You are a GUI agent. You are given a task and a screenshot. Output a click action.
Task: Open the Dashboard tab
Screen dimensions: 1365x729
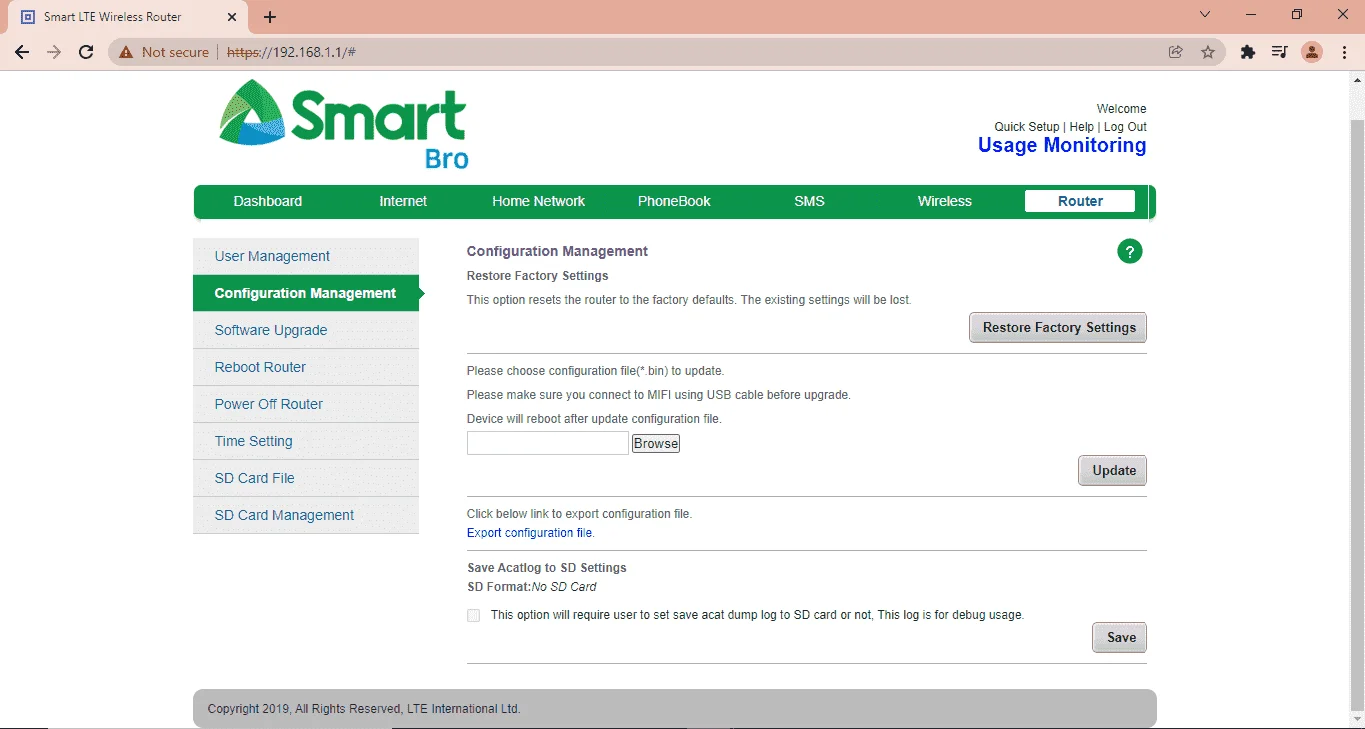pos(268,201)
